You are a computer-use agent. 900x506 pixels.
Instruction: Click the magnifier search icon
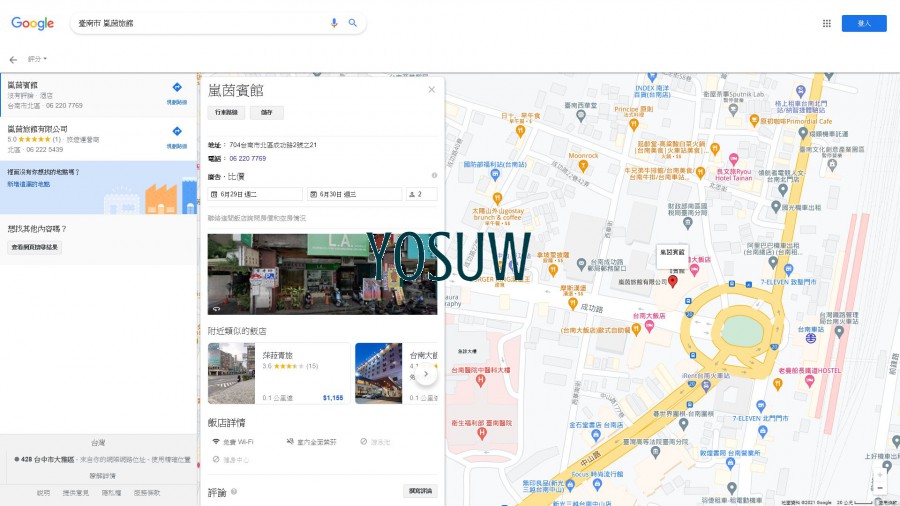(352, 23)
